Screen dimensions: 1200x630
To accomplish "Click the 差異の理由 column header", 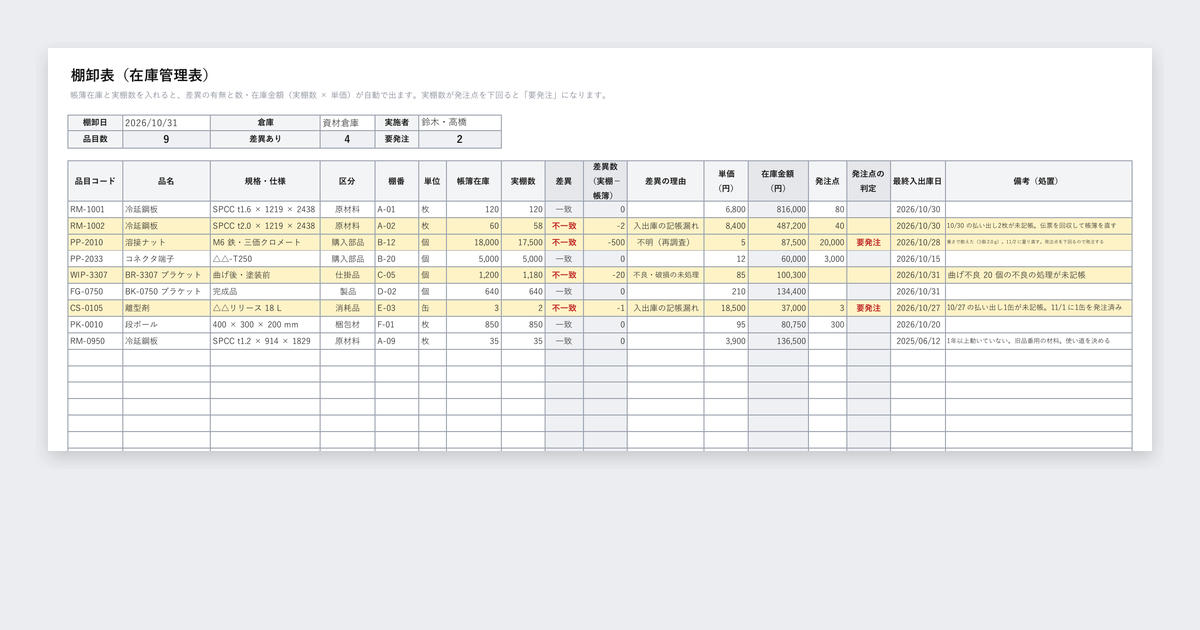I will pos(665,181).
